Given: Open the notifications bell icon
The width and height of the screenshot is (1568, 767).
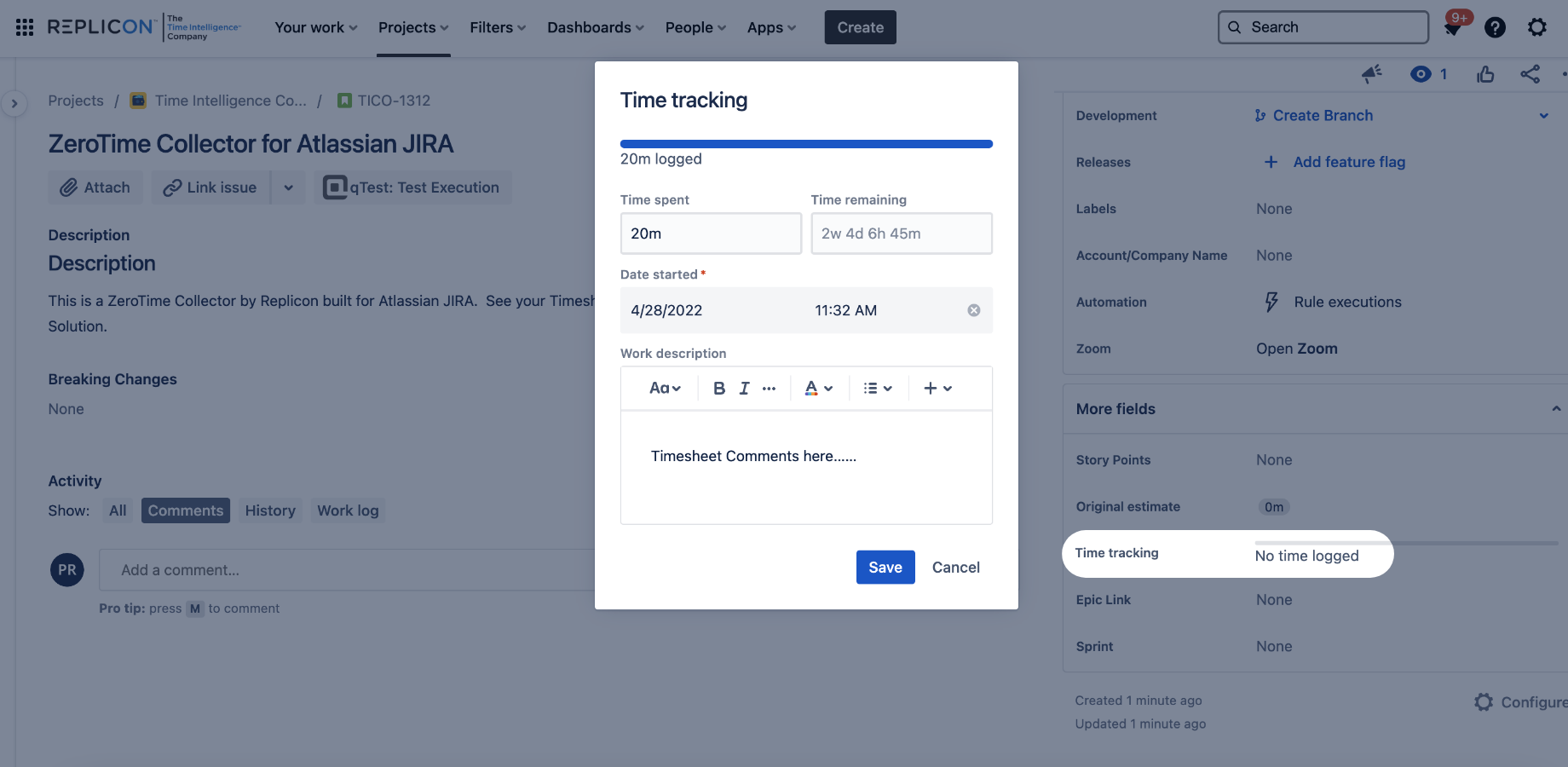Looking at the screenshot, I should pyautogui.click(x=1453, y=28).
